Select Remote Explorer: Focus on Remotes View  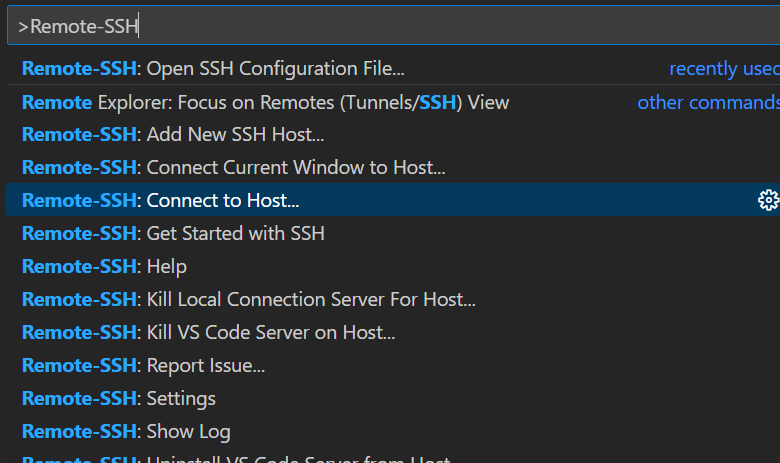tap(392, 102)
